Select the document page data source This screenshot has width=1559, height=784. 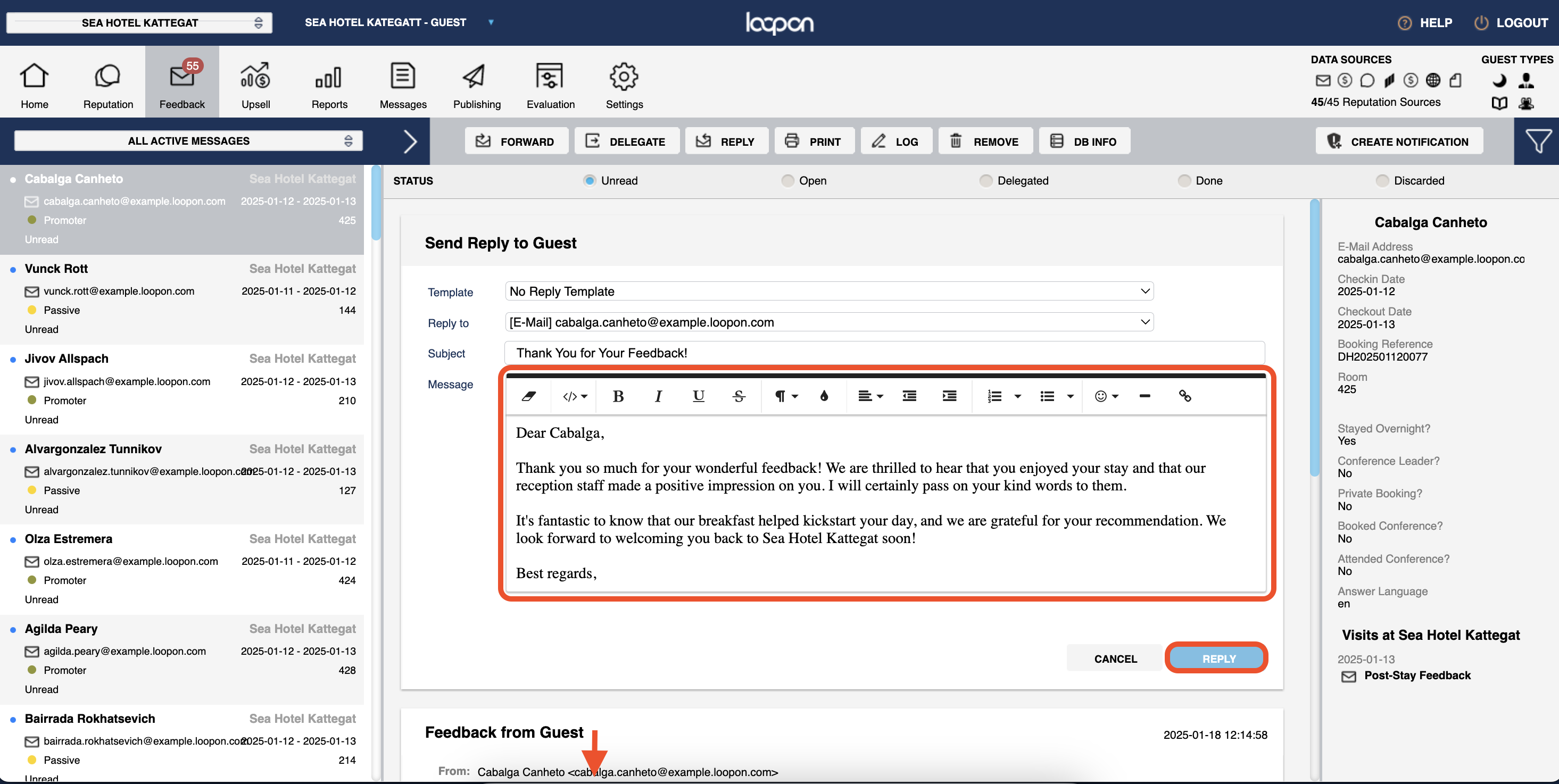[1456, 80]
